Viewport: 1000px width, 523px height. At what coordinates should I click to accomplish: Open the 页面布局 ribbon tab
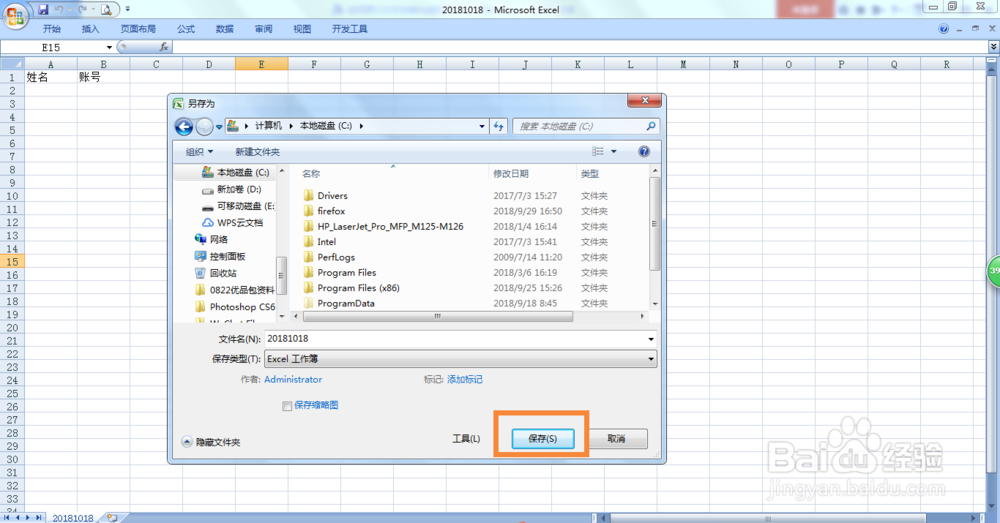point(138,29)
